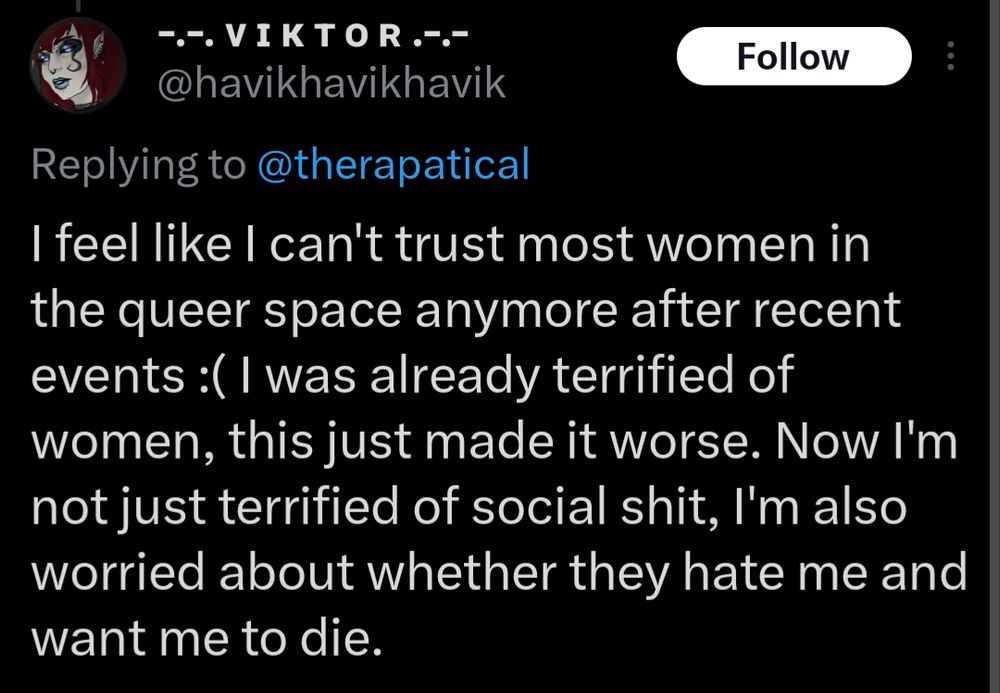Follow the havikhavikhavik account
The height and width of the screenshot is (693, 1000).
tap(793, 57)
